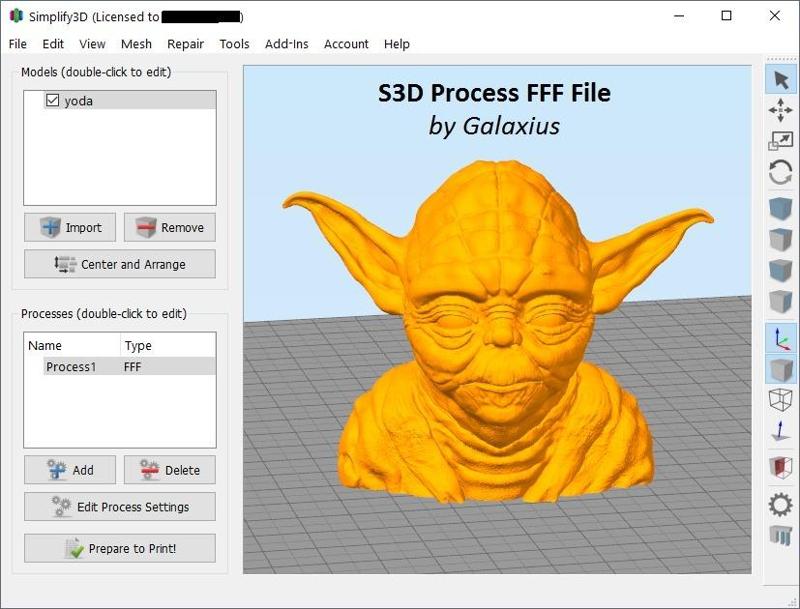Click the Simplify3D title bar app icon
This screenshot has height=609, width=800.
[16, 16]
